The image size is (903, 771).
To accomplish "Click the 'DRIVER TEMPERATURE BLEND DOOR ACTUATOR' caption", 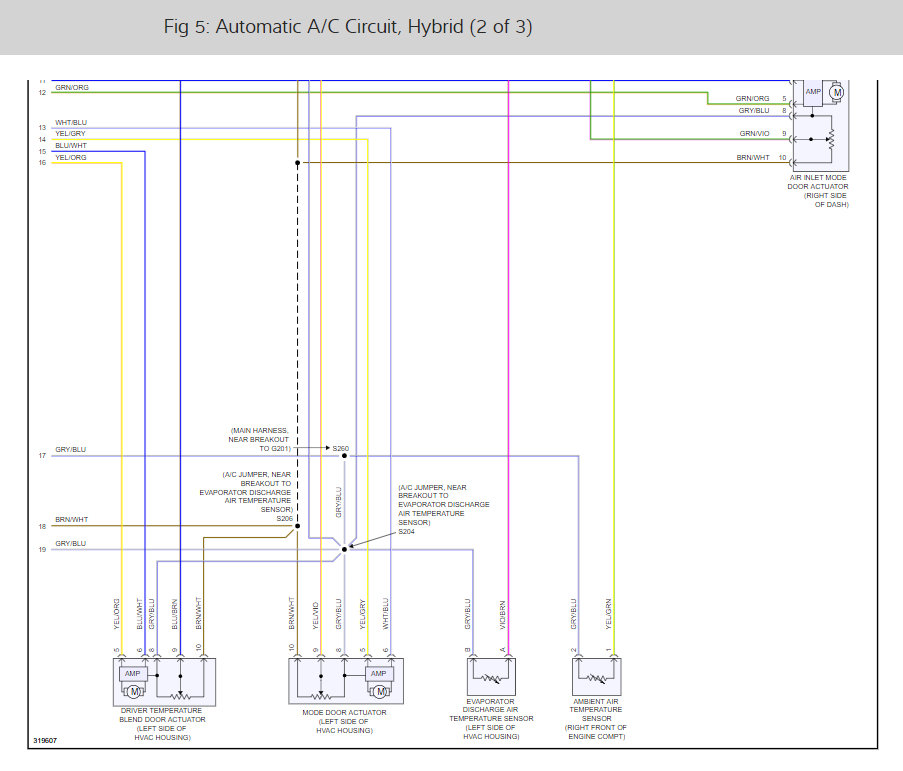I will point(162,724).
